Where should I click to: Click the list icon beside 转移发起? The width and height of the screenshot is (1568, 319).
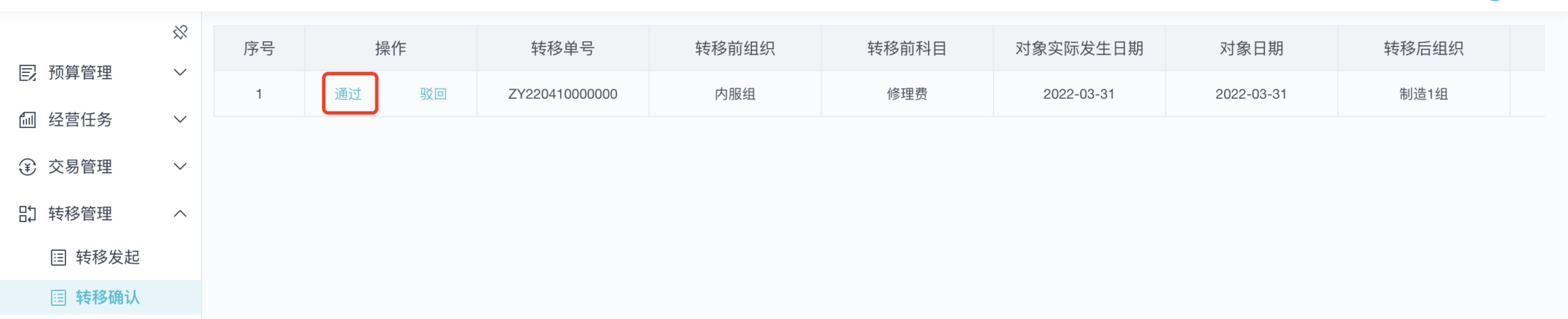point(58,257)
